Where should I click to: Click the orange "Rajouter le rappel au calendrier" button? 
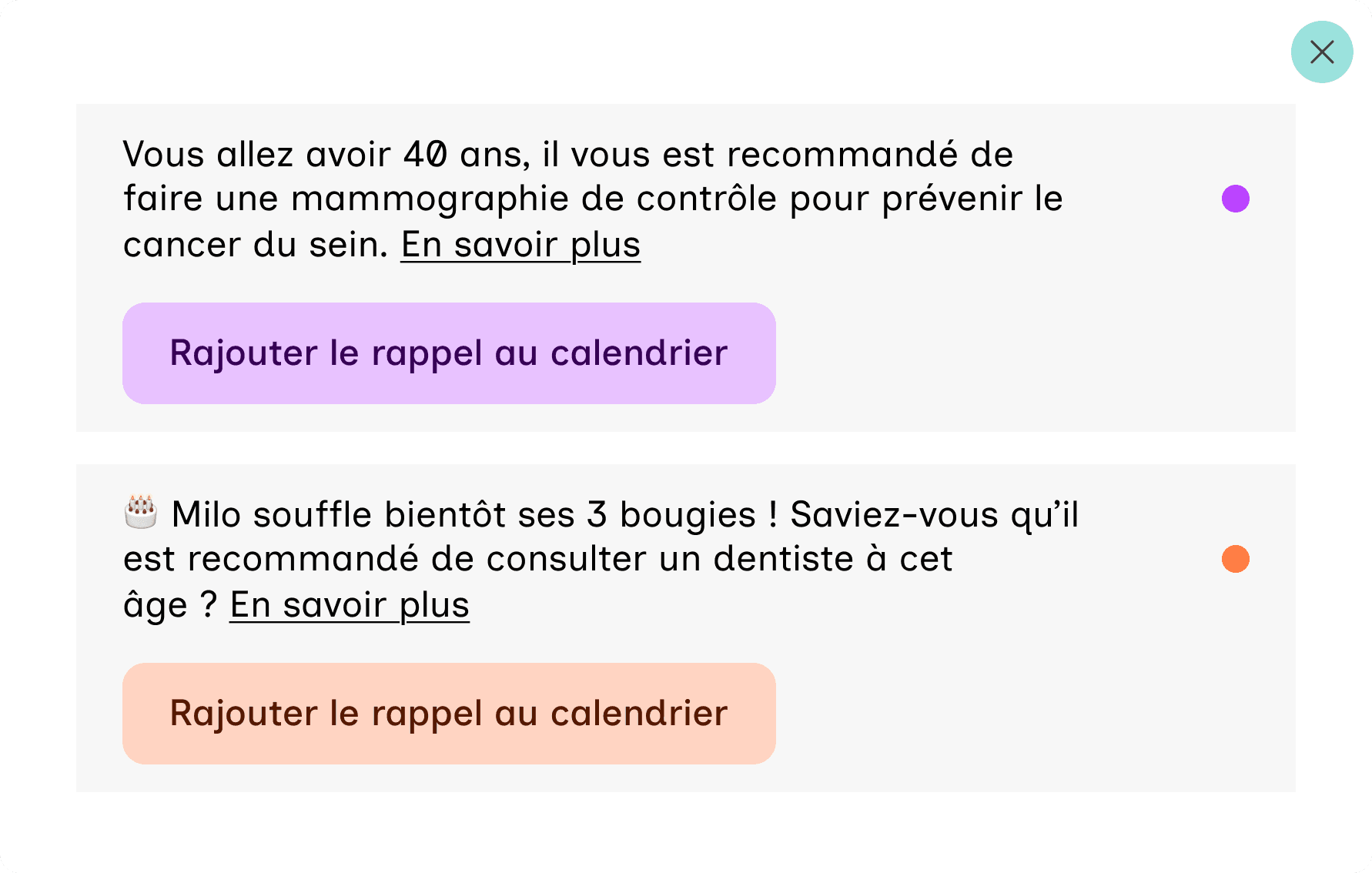(x=448, y=714)
